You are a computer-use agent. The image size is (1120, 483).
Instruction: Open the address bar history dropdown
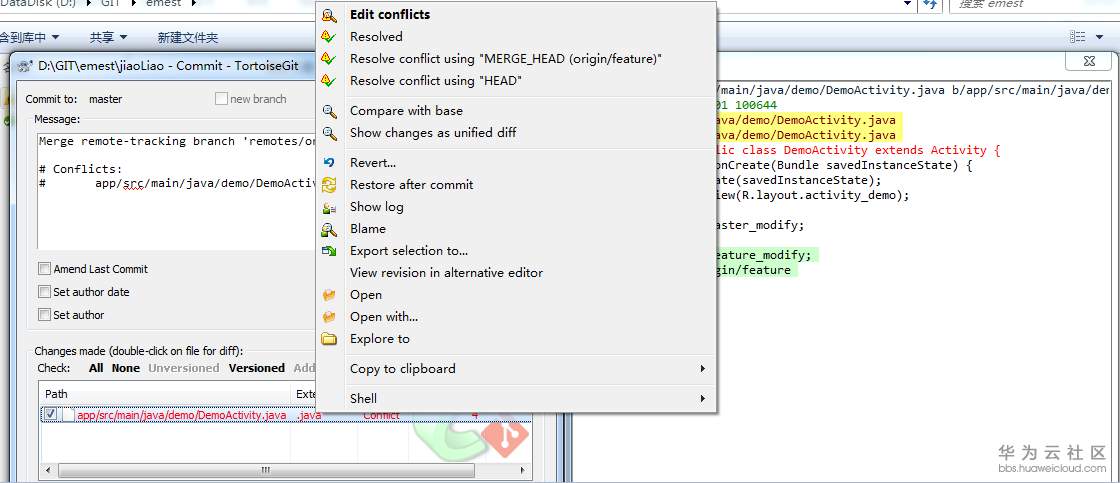click(908, 4)
